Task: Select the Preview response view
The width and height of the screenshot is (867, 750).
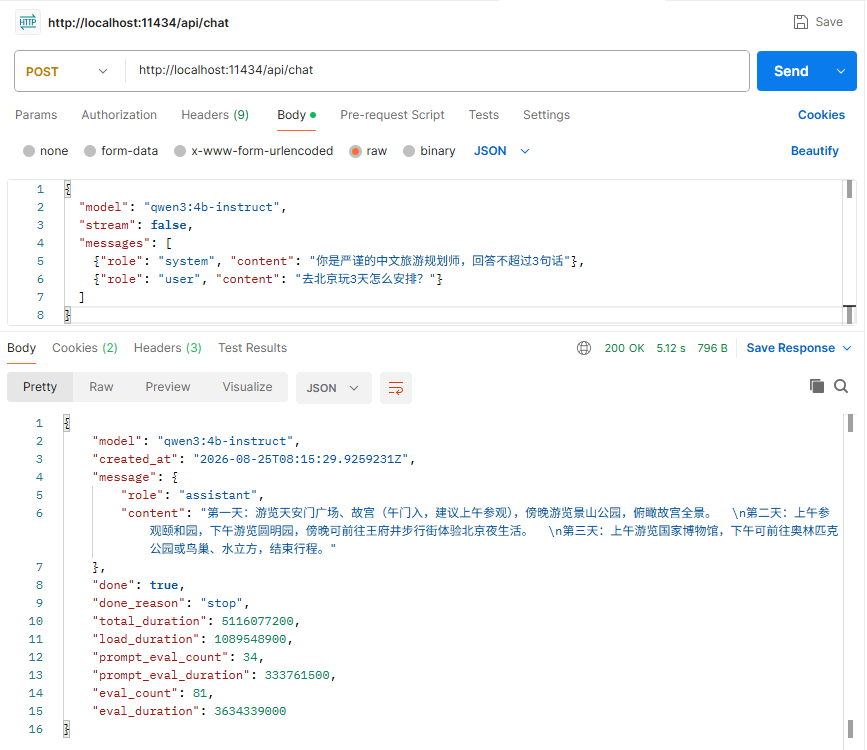Action: point(168,387)
